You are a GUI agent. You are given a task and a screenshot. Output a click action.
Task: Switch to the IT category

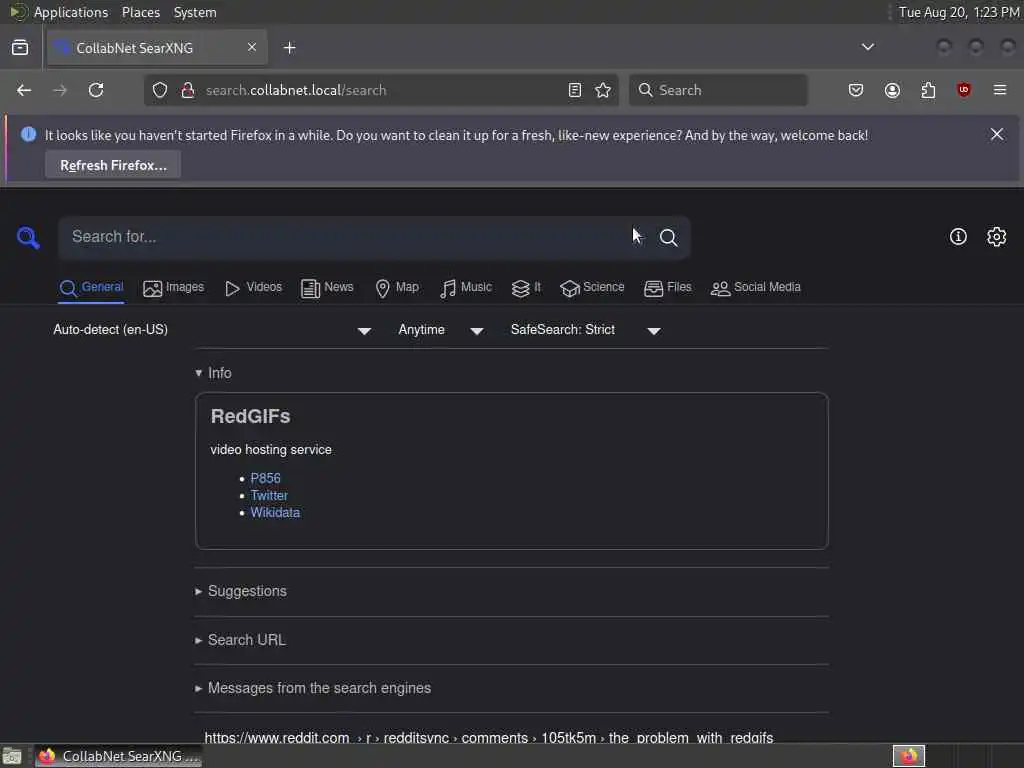pyautogui.click(x=526, y=287)
